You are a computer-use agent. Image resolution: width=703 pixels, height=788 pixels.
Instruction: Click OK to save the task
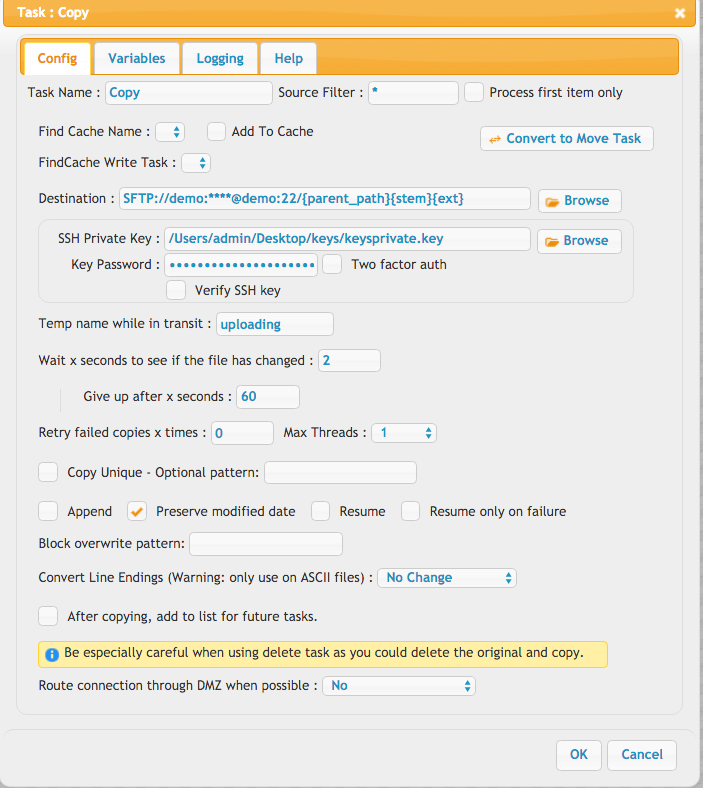579,755
